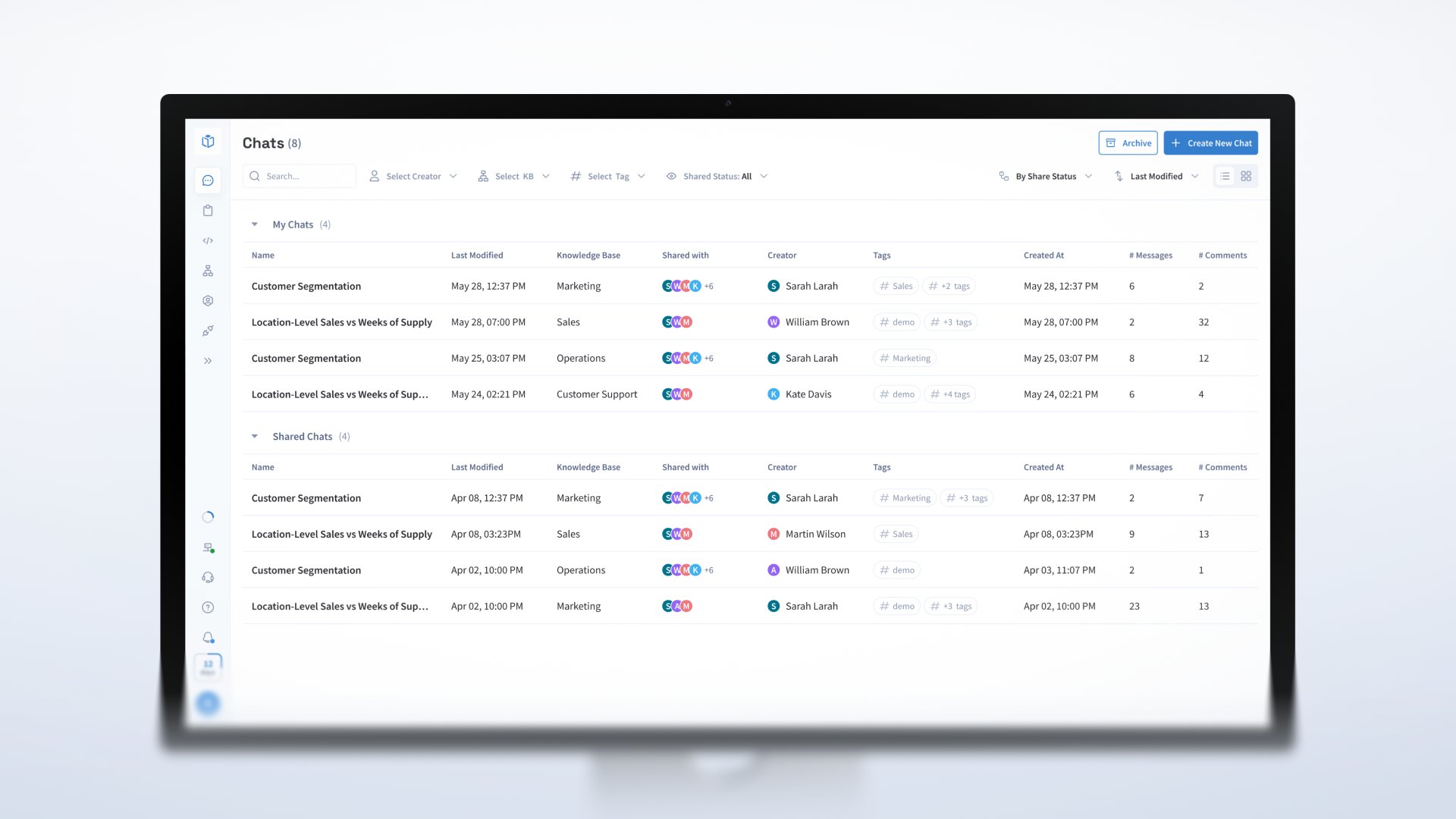Click +3 tags chip on Apr 08 row
The image size is (1456, 819).
(967, 498)
